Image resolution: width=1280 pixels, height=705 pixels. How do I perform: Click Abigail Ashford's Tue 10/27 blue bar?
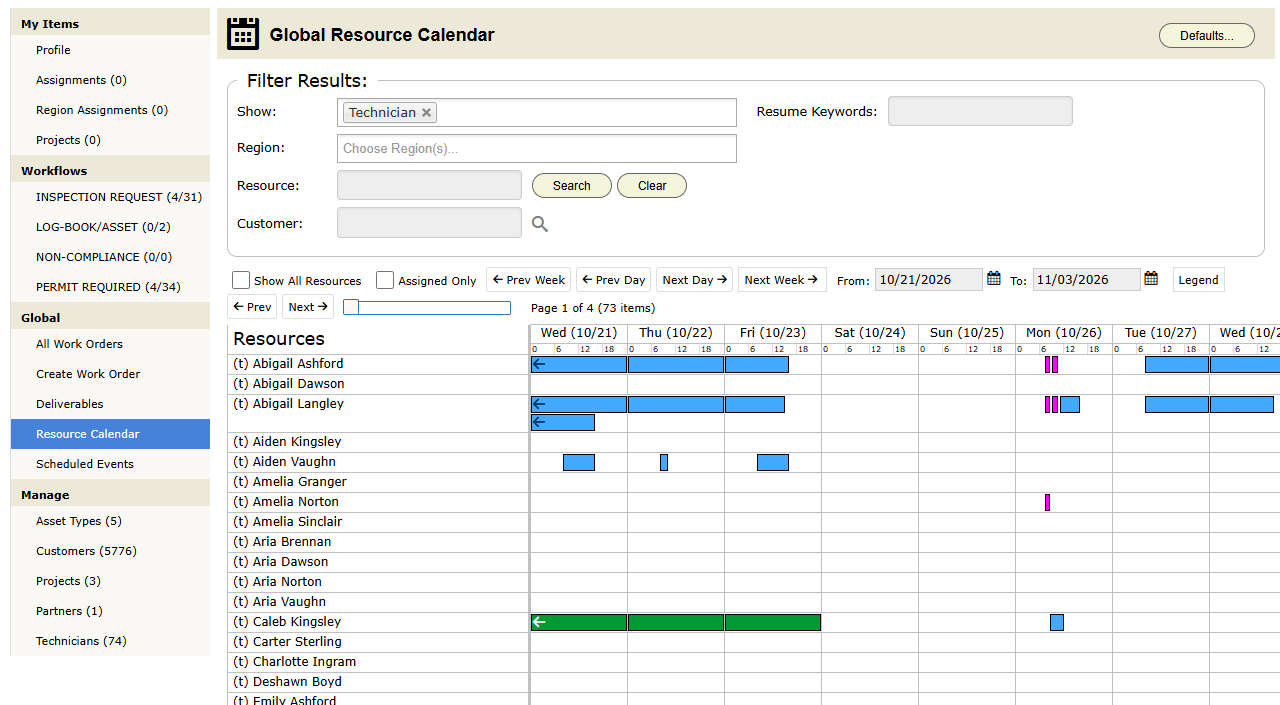[x=1177, y=365]
